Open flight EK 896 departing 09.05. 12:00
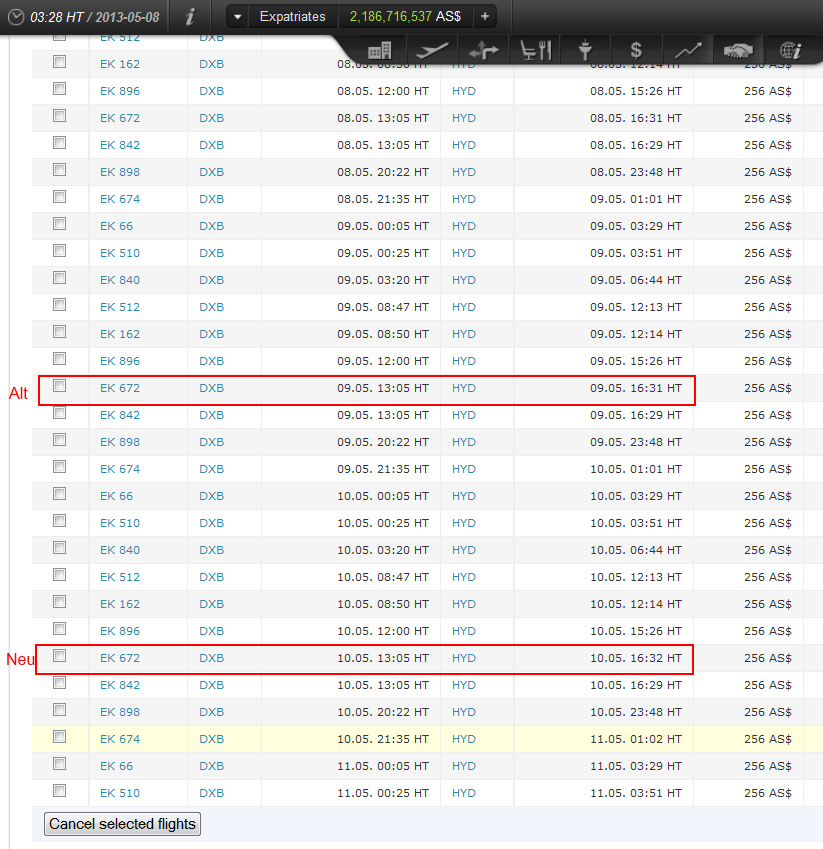Viewport: 823px width, 849px height. (120, 361)
